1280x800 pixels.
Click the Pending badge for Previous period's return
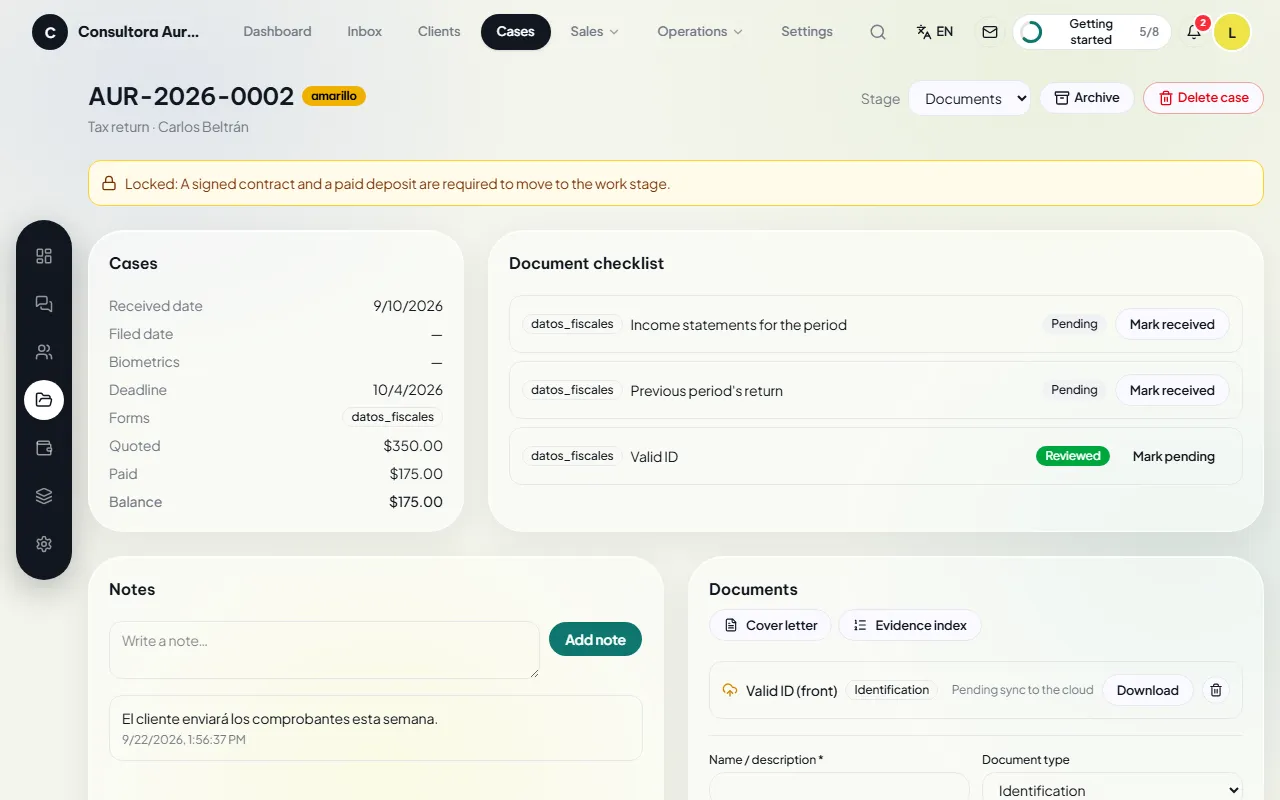pyautogui.click(x=1074, y=390)
